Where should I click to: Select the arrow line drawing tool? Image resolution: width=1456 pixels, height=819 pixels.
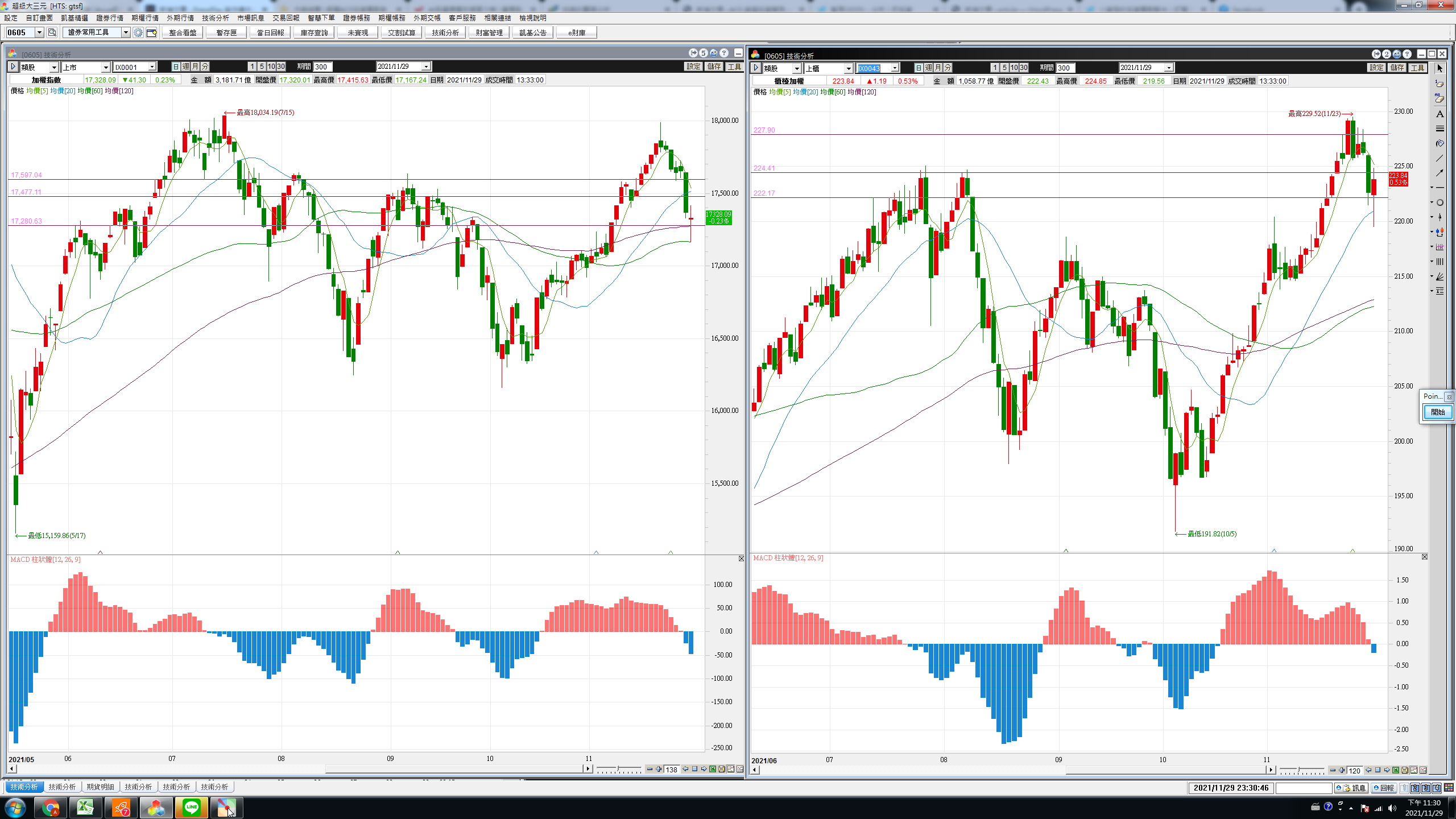click(1440, 173)
